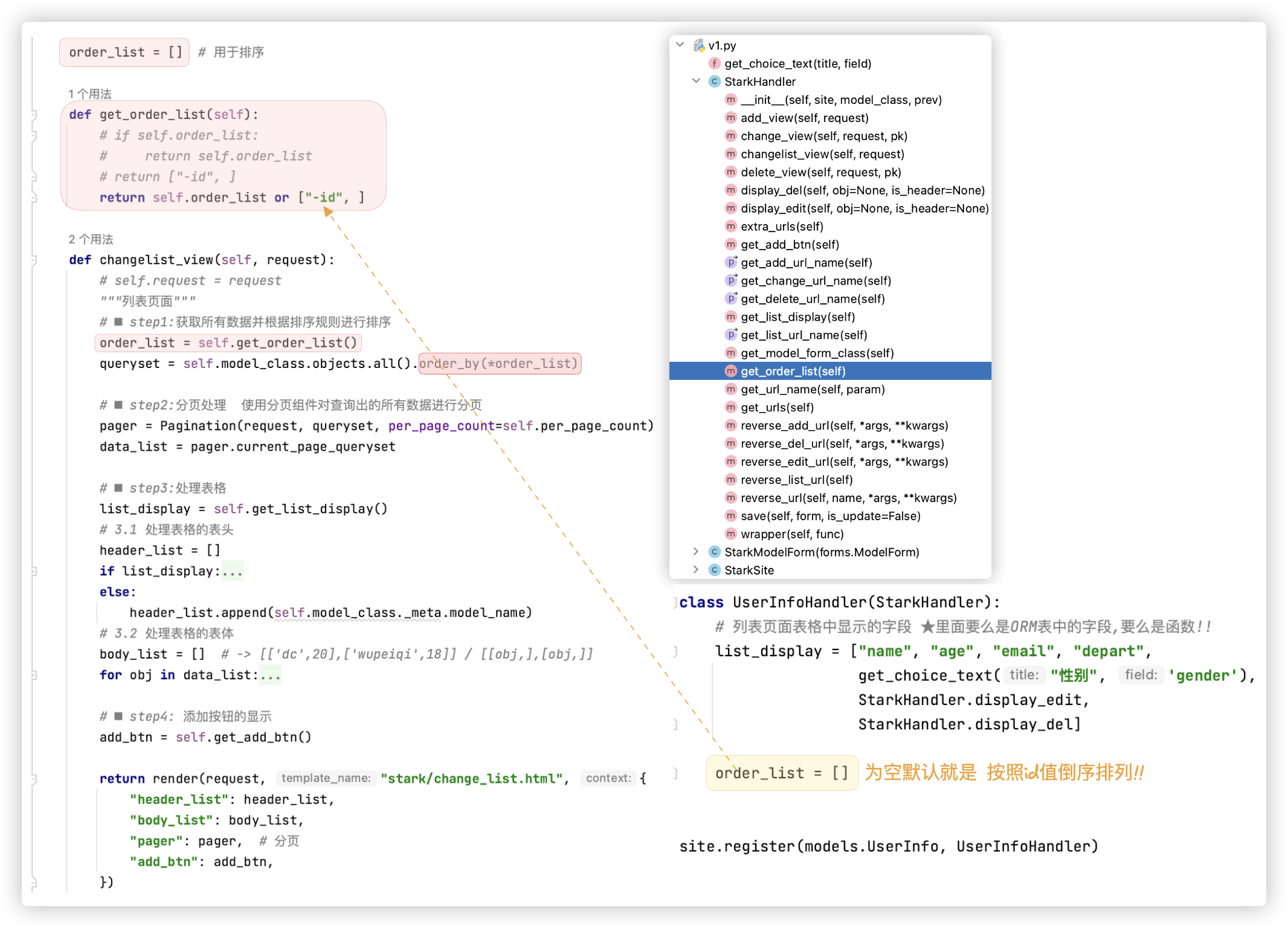Image resolution: width=1288 pixels, height=928 pixels.
Task: Click the StarkSite class icon
Action: [x=715, y=570]
